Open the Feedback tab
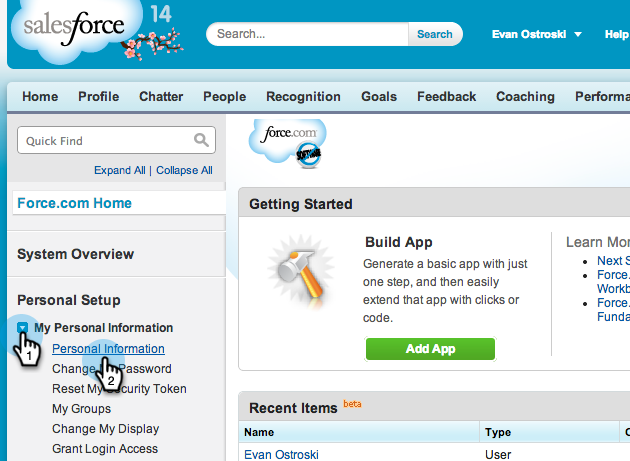The height and width of the screenshot is (461, 630). tap(446, 96)
